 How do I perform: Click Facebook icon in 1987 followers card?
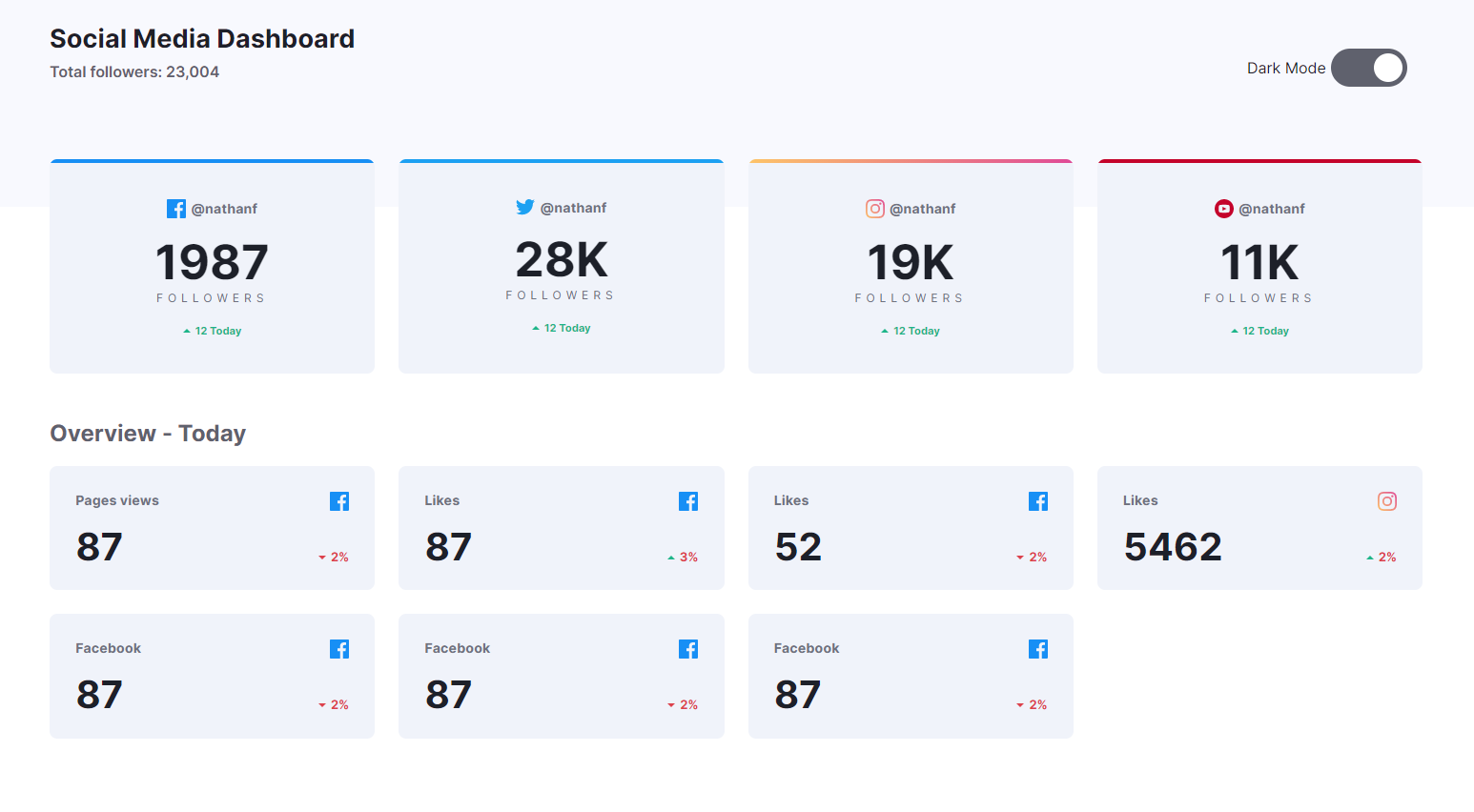tap(176, 209)
